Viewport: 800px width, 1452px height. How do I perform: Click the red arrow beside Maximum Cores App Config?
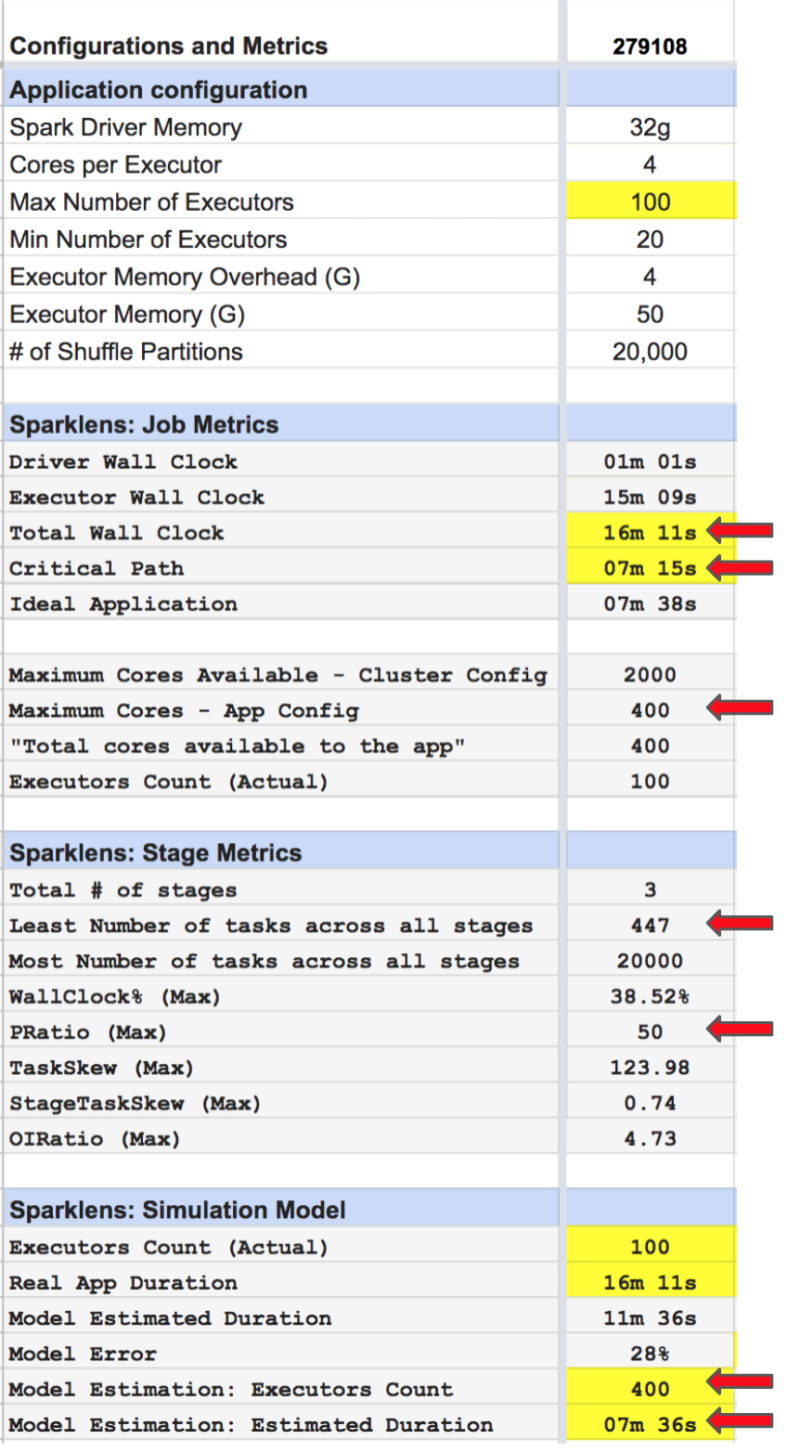740,710
